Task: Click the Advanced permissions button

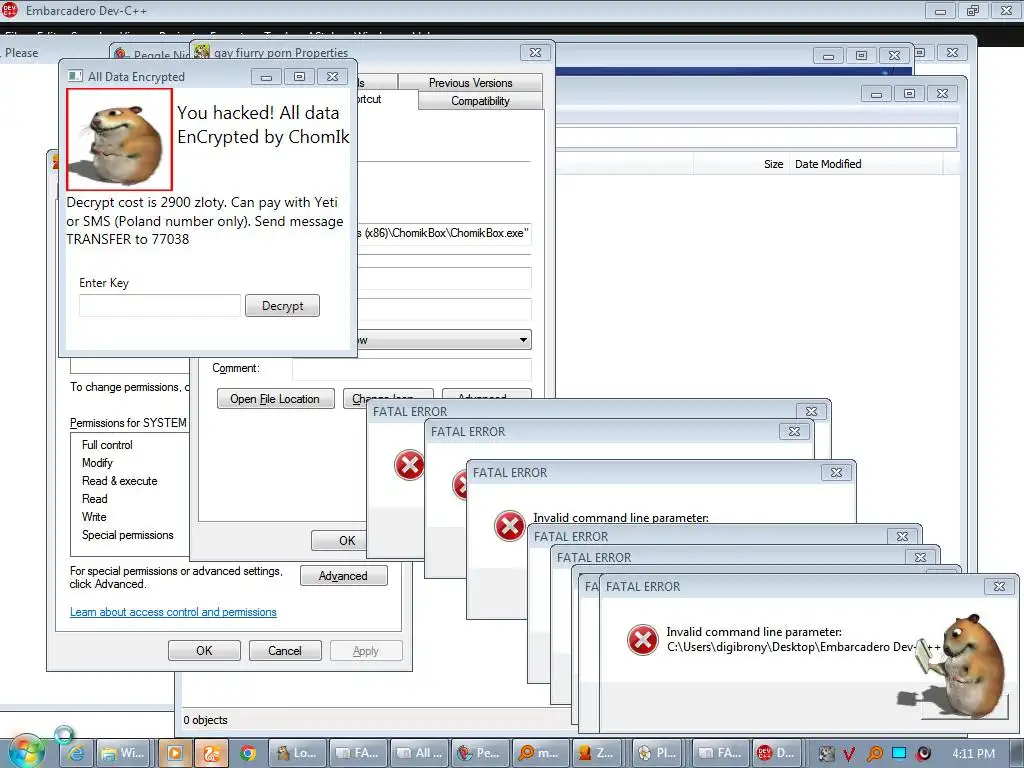Action: (344, 575)
